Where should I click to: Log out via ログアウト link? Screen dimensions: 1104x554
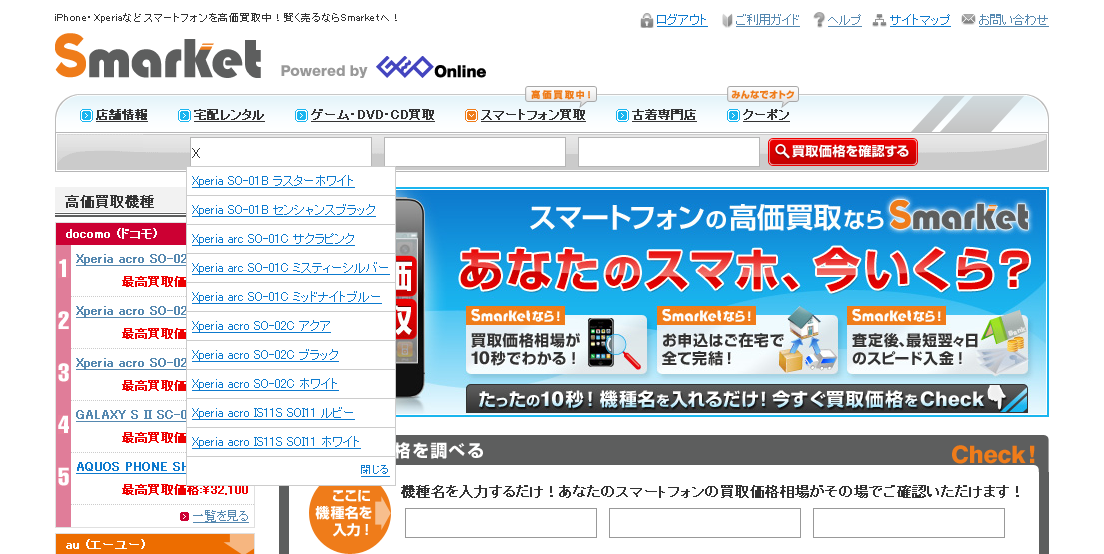pos(682,20)
